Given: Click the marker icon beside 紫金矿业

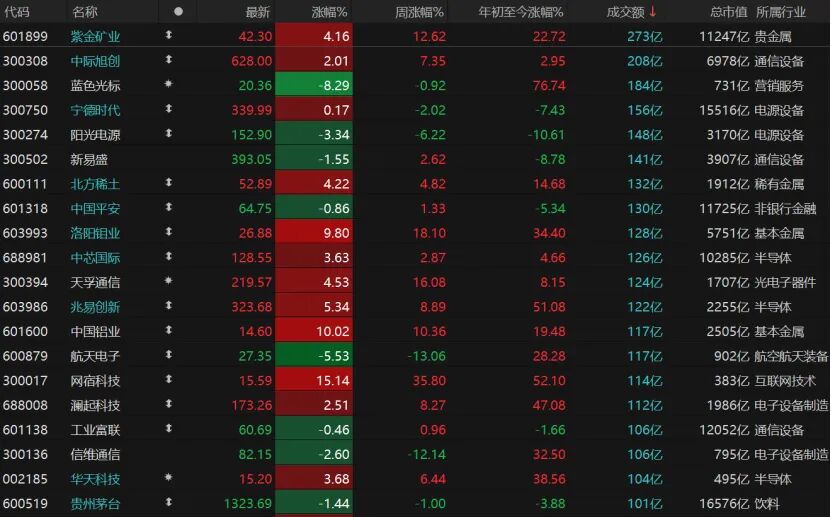Looking at the screenshot, I should 168,36.
